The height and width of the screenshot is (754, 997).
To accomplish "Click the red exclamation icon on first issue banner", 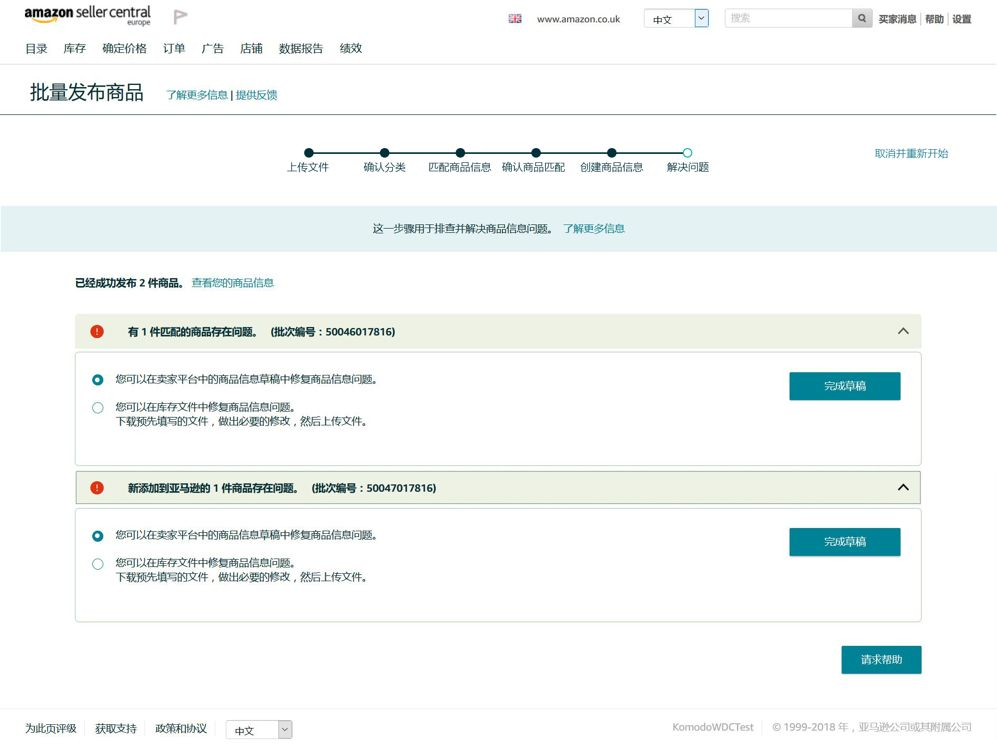I will point(96,331).
